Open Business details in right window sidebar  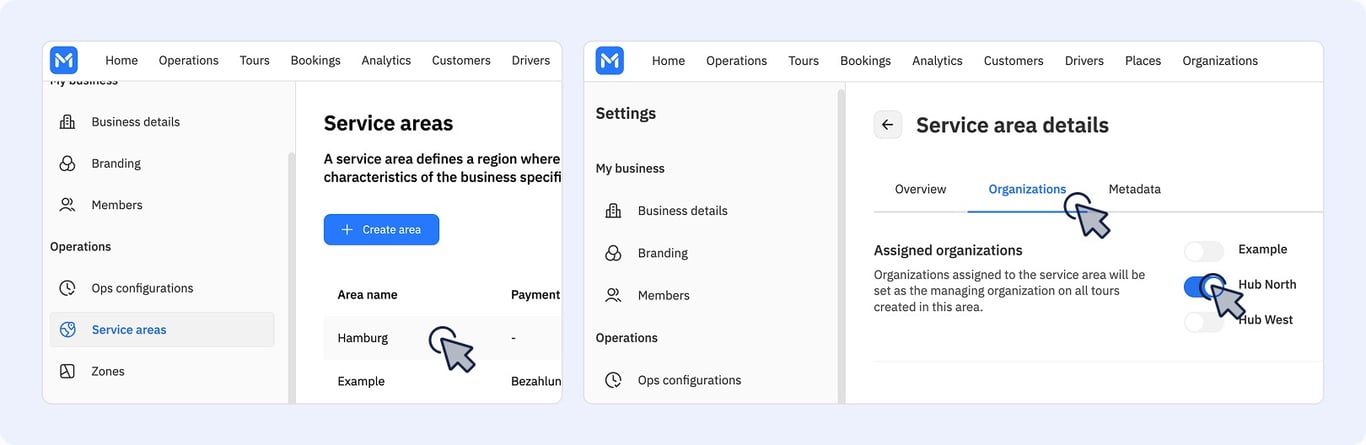[683, 211]
